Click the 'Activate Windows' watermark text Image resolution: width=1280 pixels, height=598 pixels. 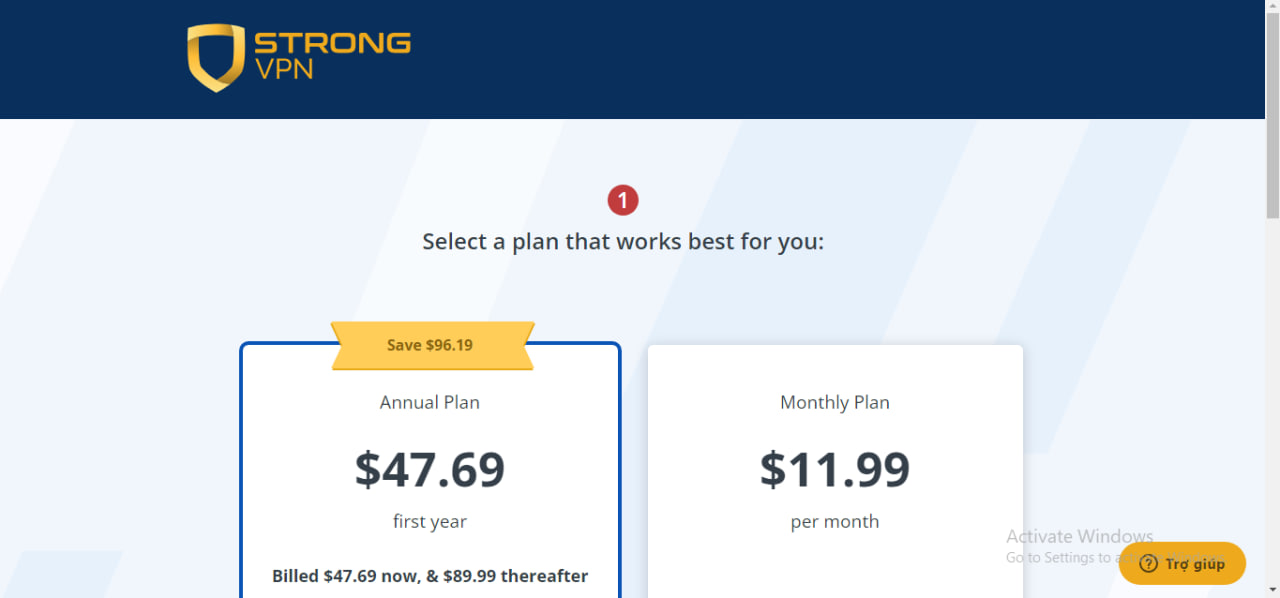tap(1079, 536)
